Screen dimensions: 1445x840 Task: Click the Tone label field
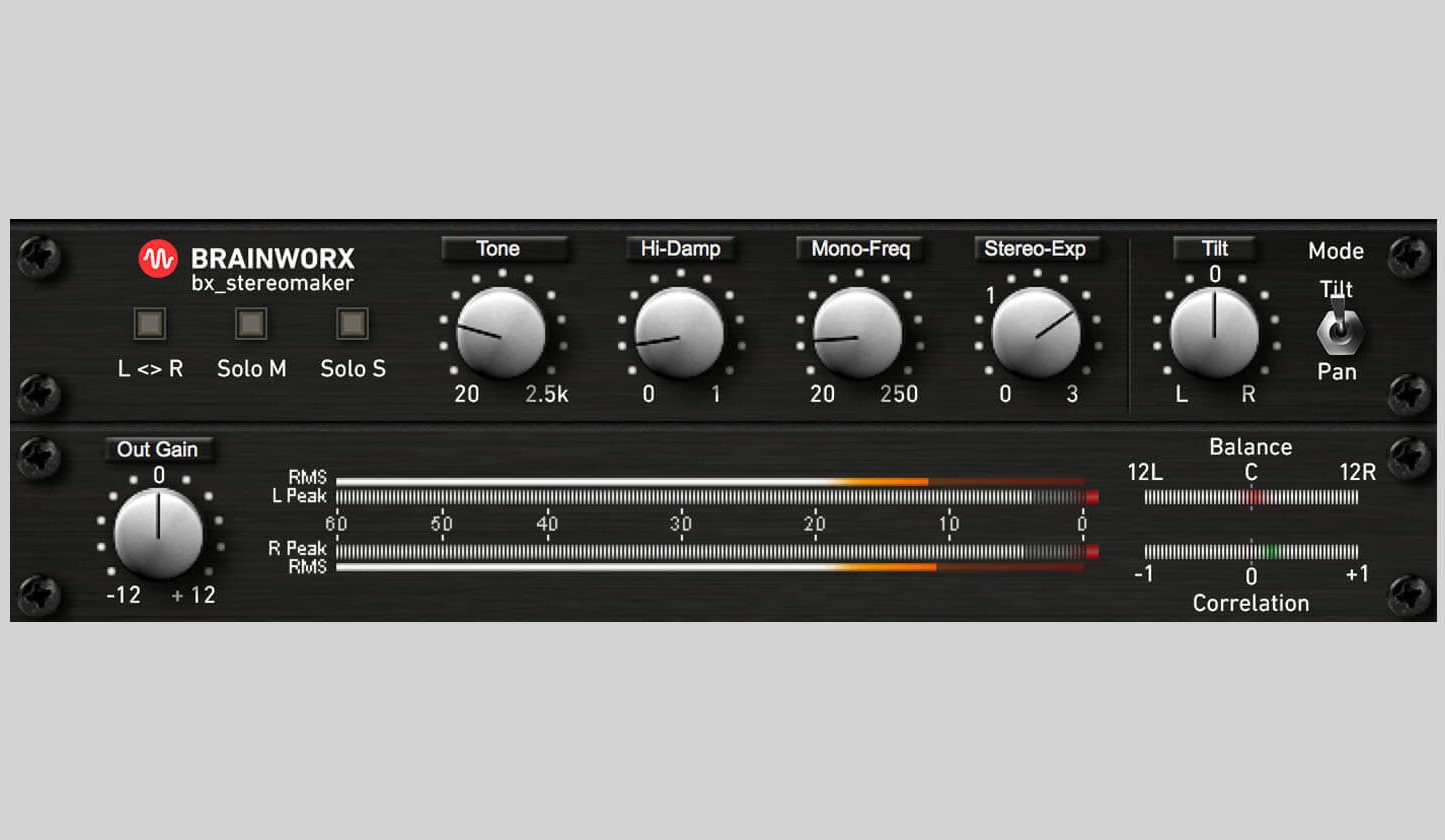coord(505,249)
